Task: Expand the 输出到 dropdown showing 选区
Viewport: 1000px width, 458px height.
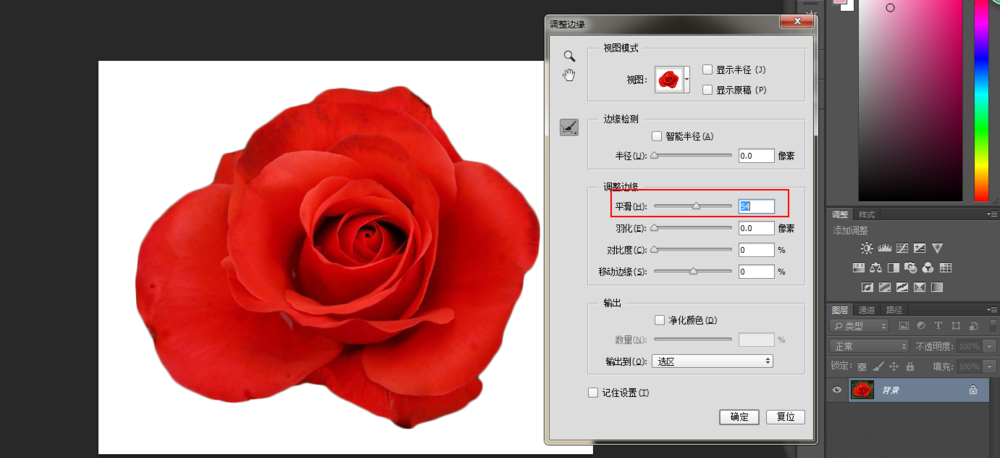Action: pos(712,361)
